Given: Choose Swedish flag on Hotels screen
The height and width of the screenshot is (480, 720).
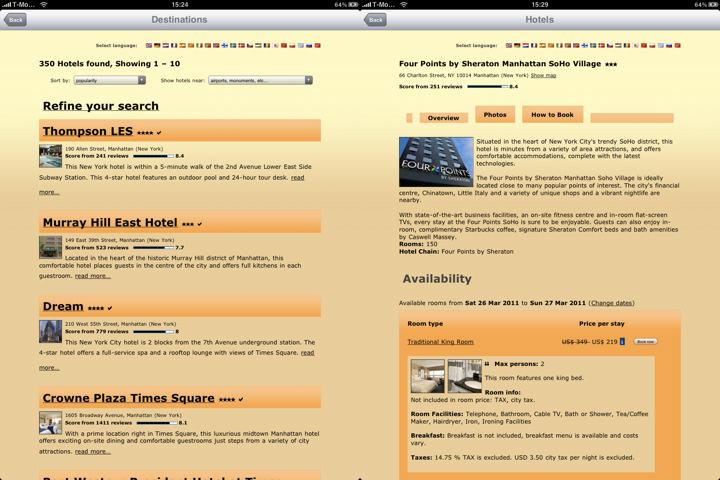Looking at the screenshot, I should (x=593, y=45).
